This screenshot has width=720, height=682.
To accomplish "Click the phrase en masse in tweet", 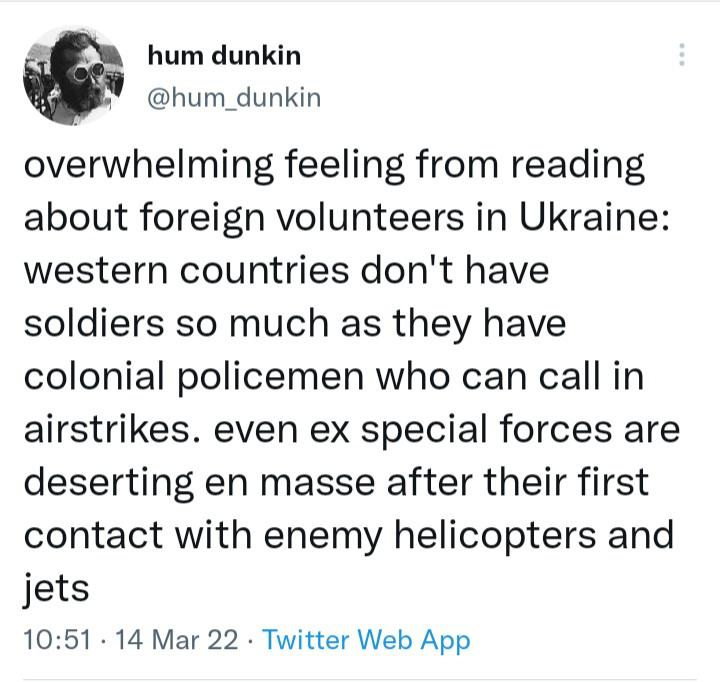I will pos(290,483).
